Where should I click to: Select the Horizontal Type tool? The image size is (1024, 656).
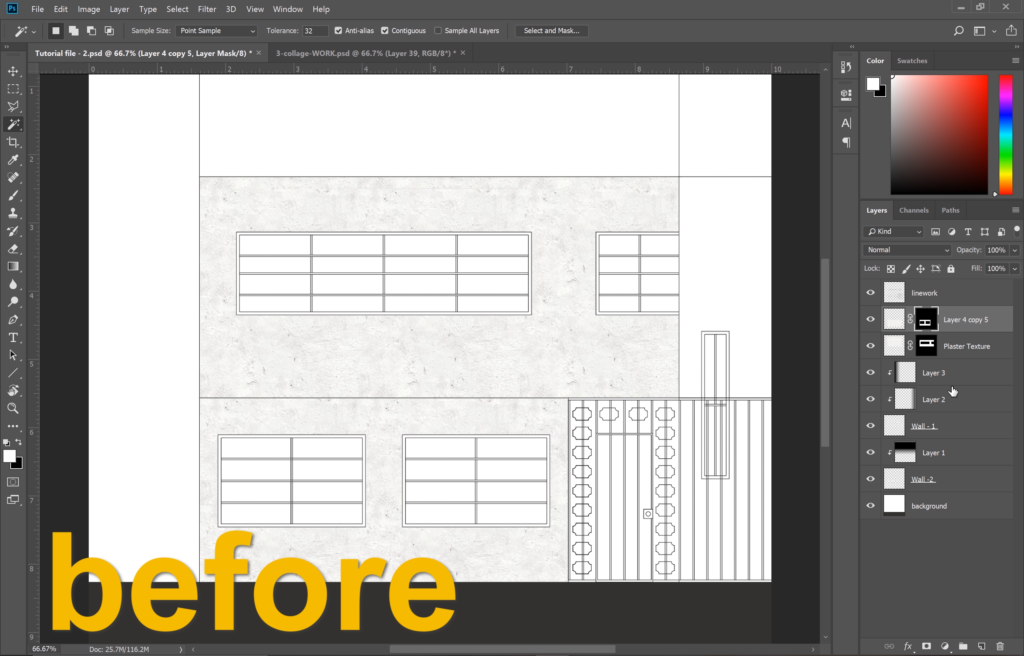[x=13, y=337]
